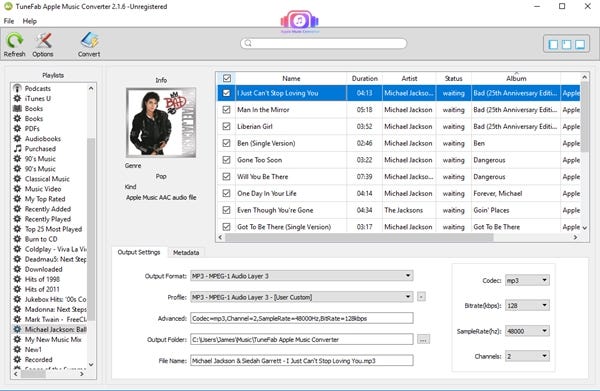The width and height of the screenshot is (600, 391).
Task: Sort tracks by Status column header
Action: [453, 78]
